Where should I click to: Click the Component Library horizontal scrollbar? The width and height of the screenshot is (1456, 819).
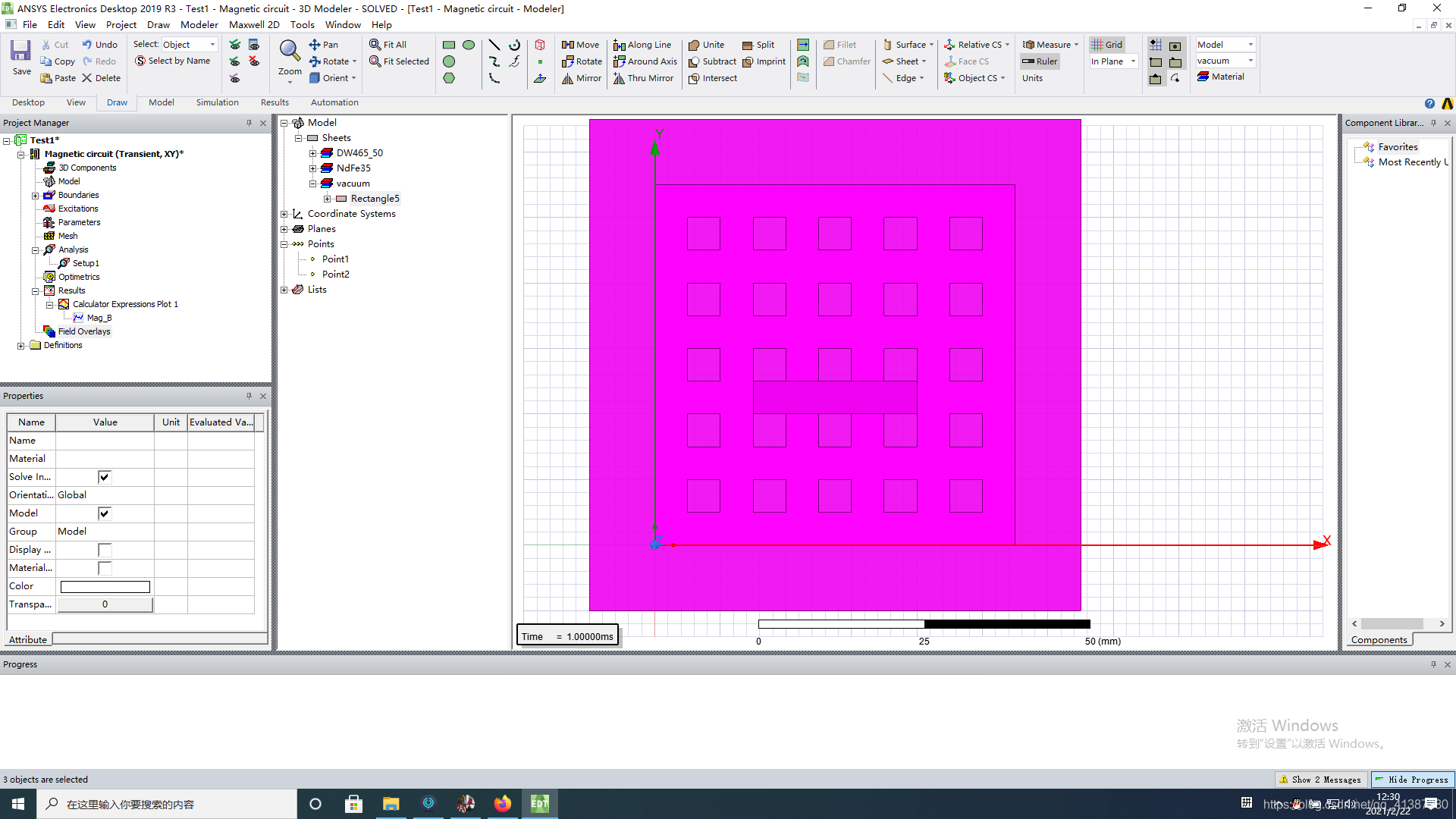coord(1398,623)
